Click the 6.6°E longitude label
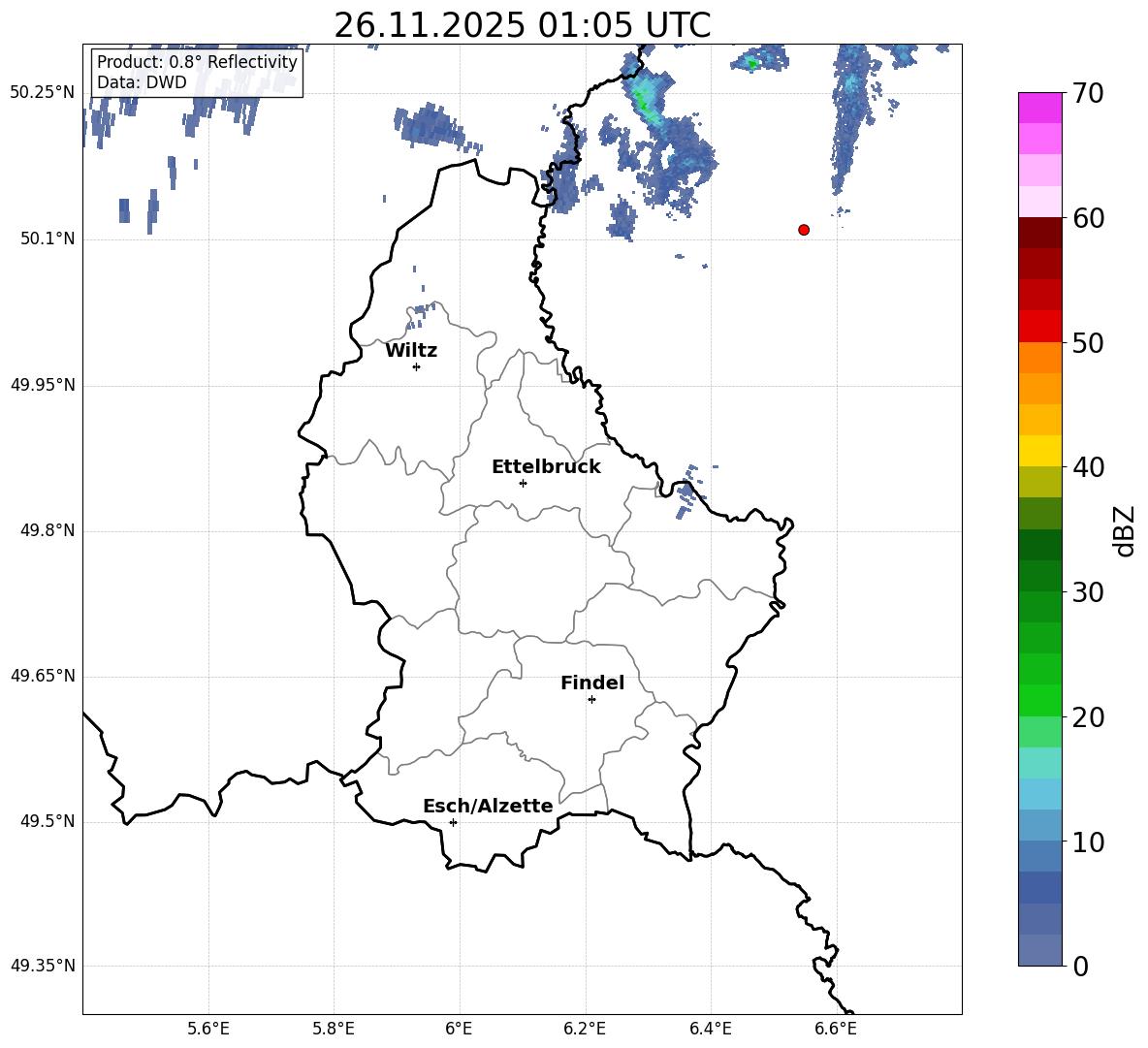This screenshot has height=1048, width=1148. click(836, 1029)
